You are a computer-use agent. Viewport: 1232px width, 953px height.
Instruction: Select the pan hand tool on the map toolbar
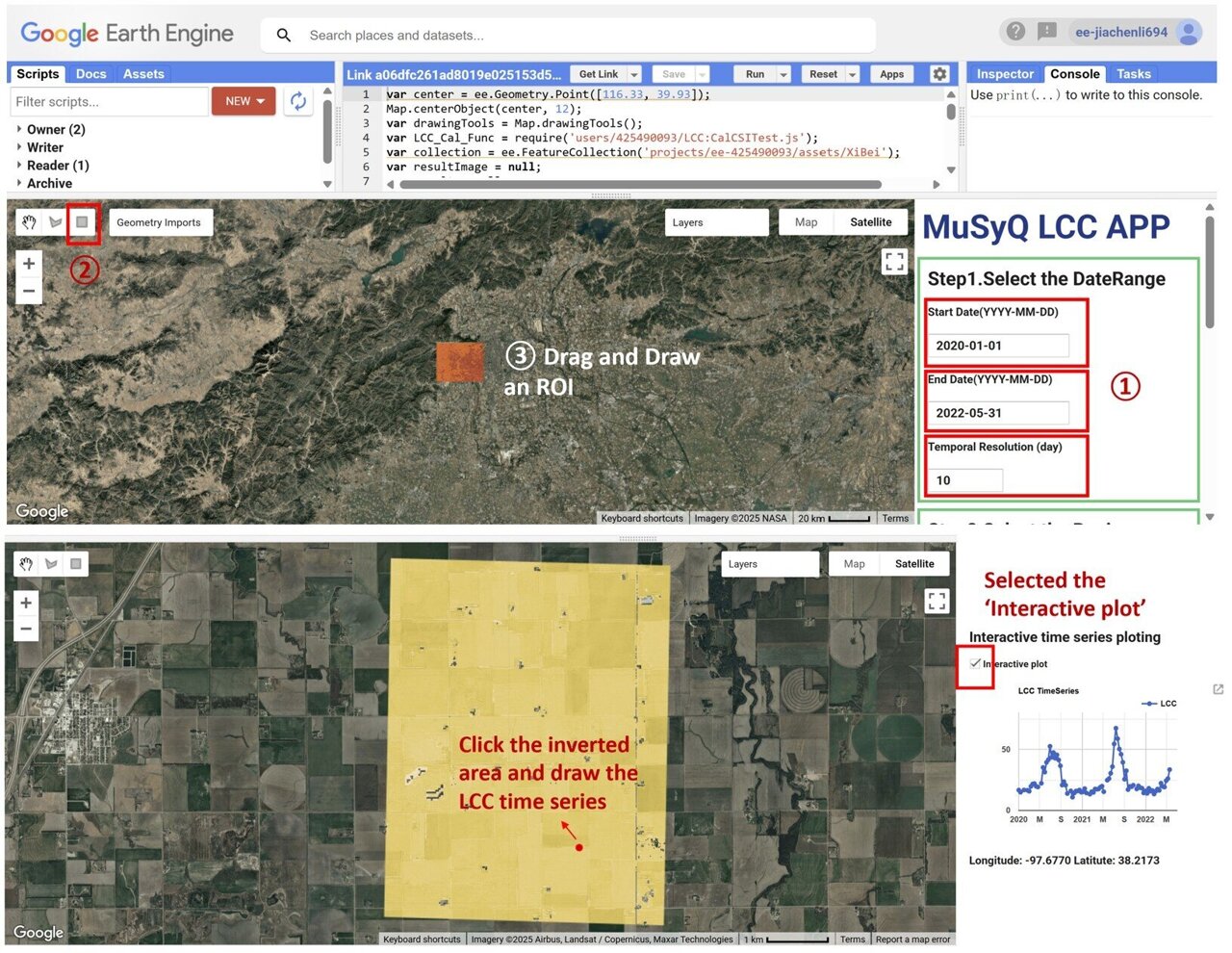[x=27, y=221]
